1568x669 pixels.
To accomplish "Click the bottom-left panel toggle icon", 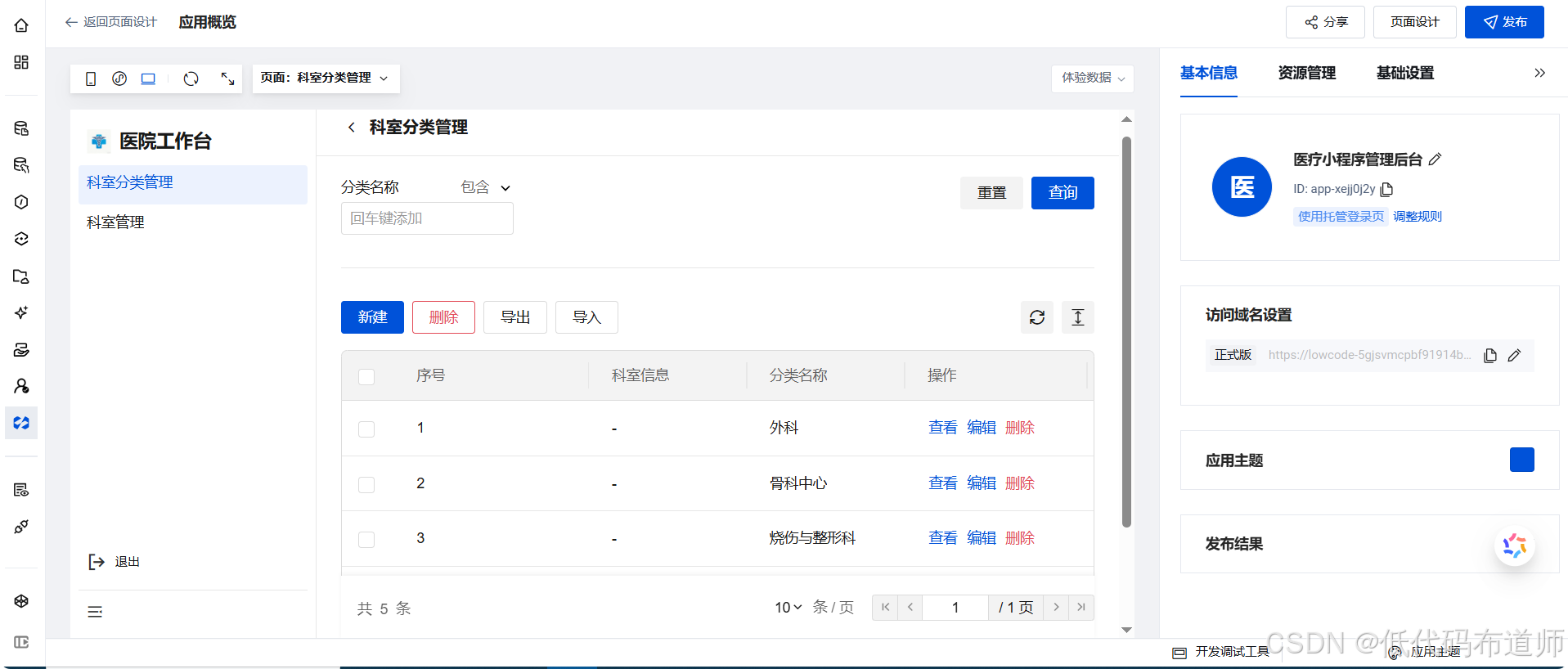I will (x=21, y=642).
